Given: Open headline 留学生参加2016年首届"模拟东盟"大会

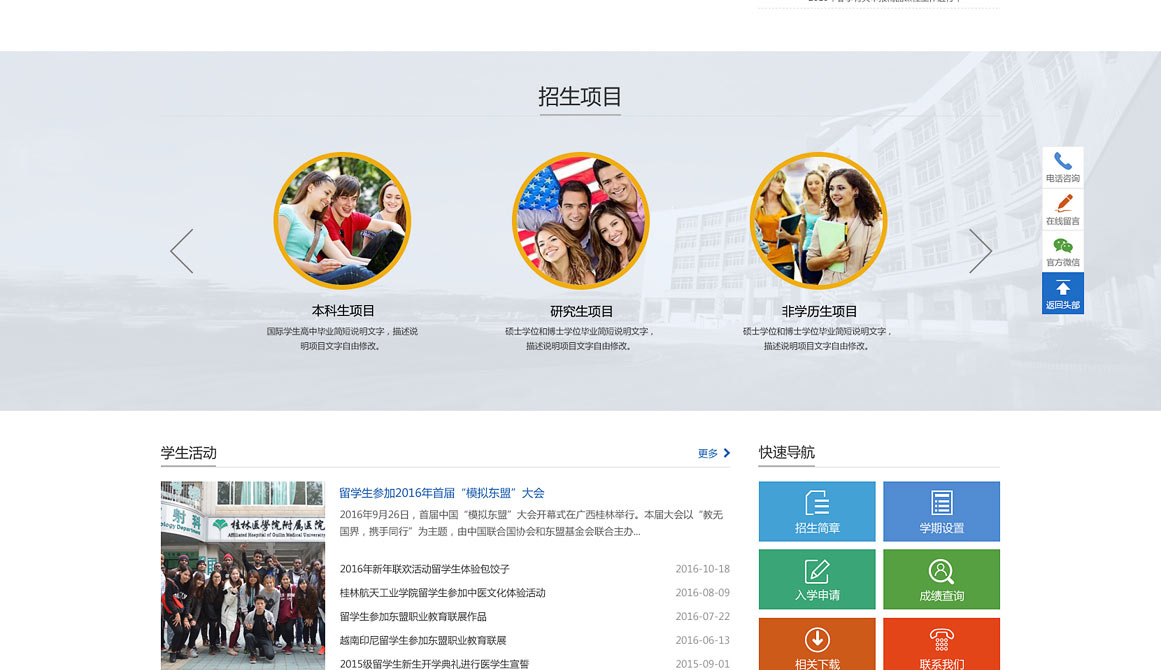Looking at the screenshot, I should (442, 493).
